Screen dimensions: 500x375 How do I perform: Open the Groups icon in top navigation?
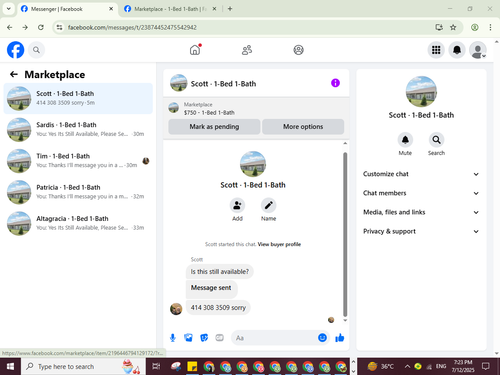298,50
